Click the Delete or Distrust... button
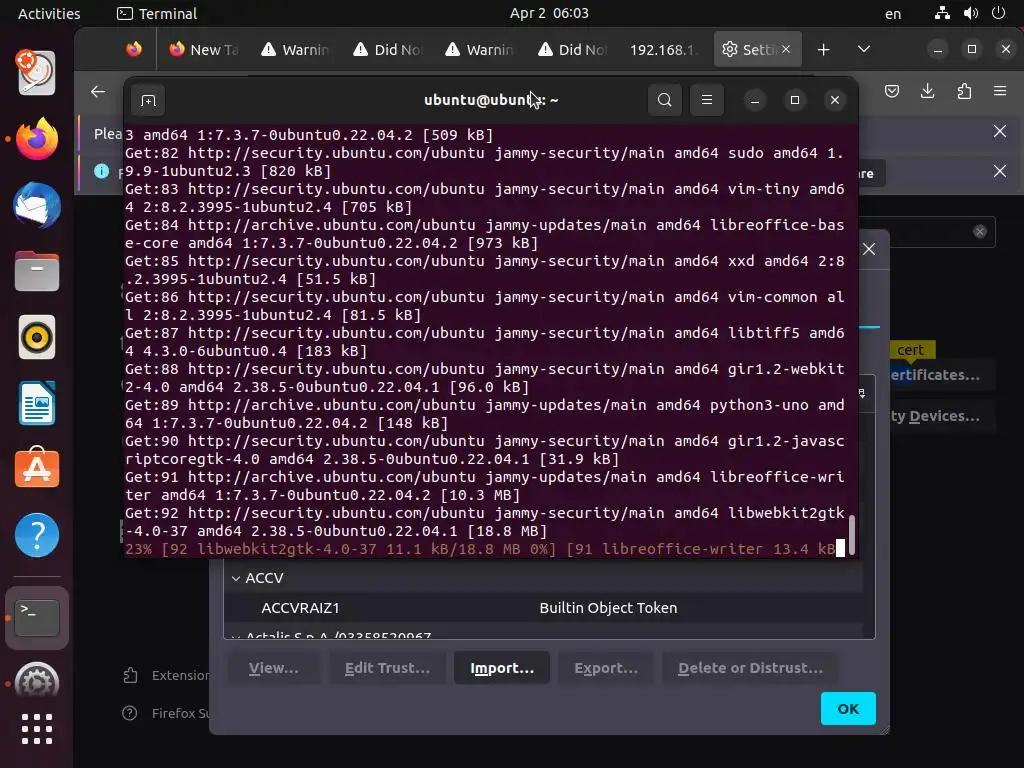Viewport: 1024px width, 768px height. pos(750,668)
